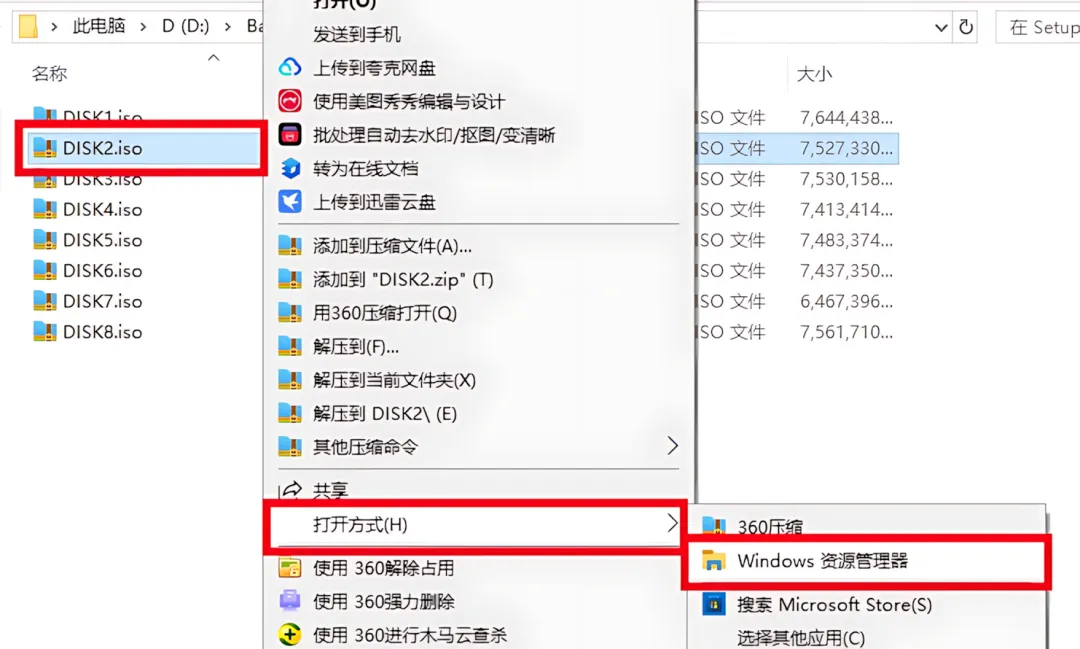
Task: Expand the 其他压缩命令 submenu arrow
Action: pyautogui.click(x=672, y=446)
